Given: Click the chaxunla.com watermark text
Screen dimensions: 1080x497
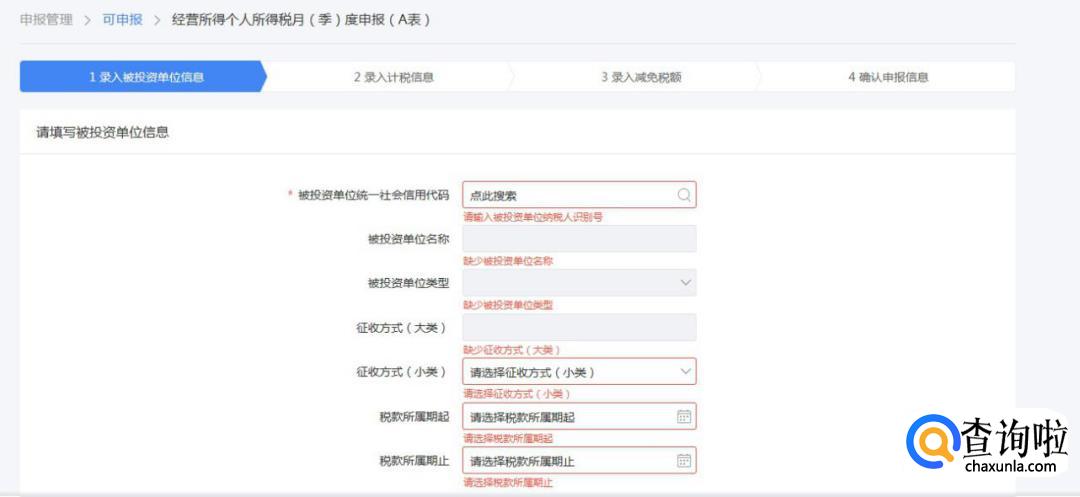Looking at the screenshot, I should [x=1010, y=466].
